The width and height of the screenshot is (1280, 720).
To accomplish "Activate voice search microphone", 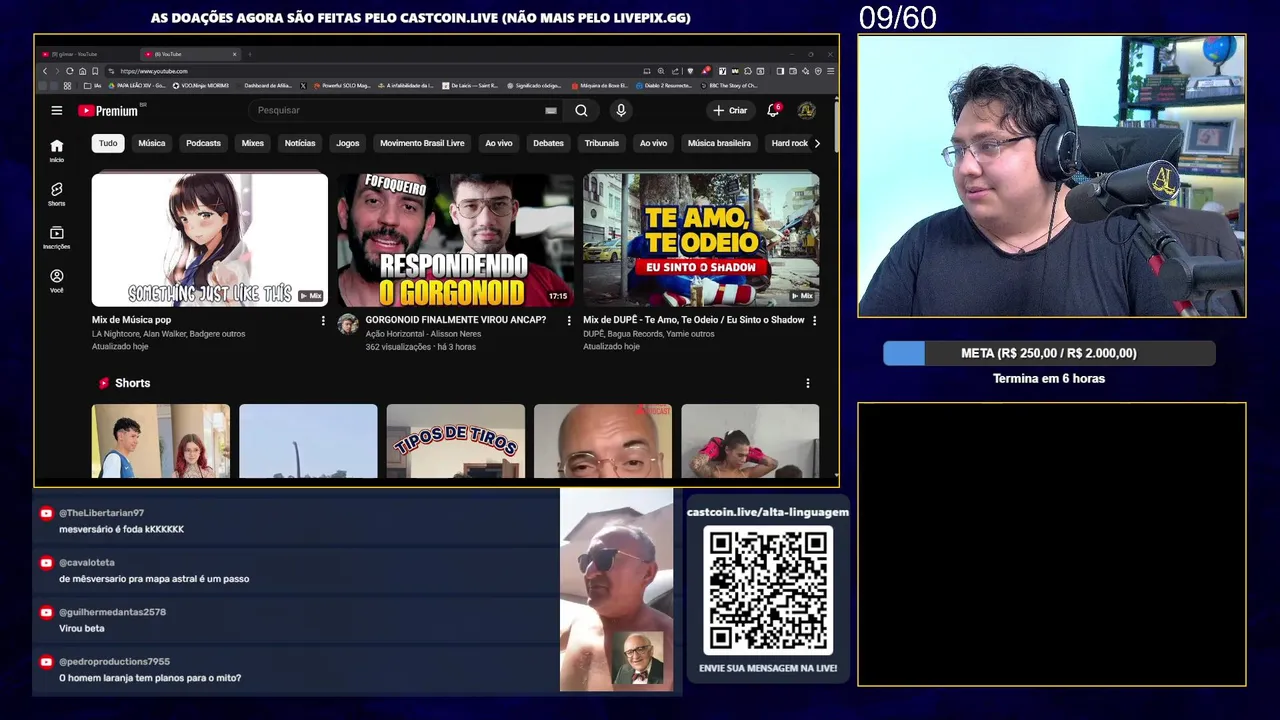I will [x=621, y=111].
